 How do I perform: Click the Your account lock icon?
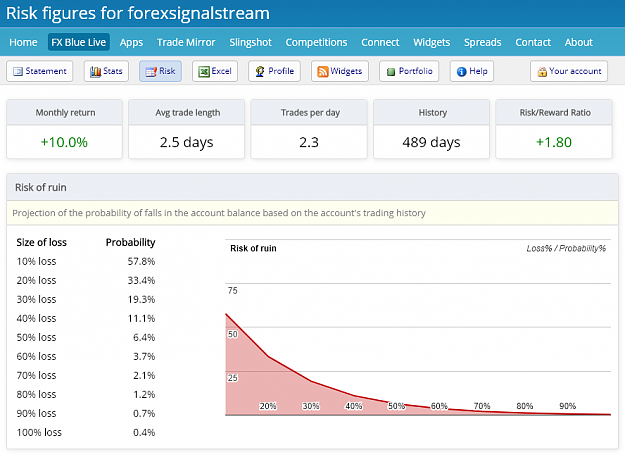542,72
